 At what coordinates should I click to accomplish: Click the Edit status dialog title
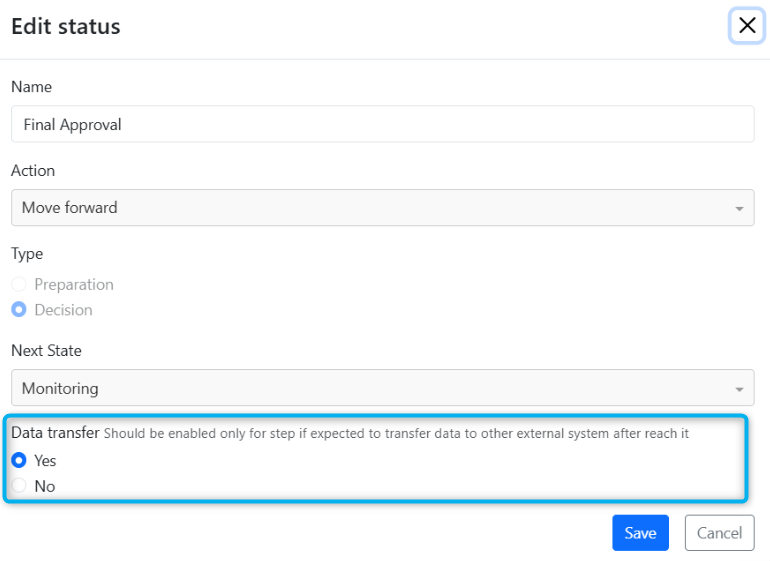pyautogui.click(x=66, y=27)
